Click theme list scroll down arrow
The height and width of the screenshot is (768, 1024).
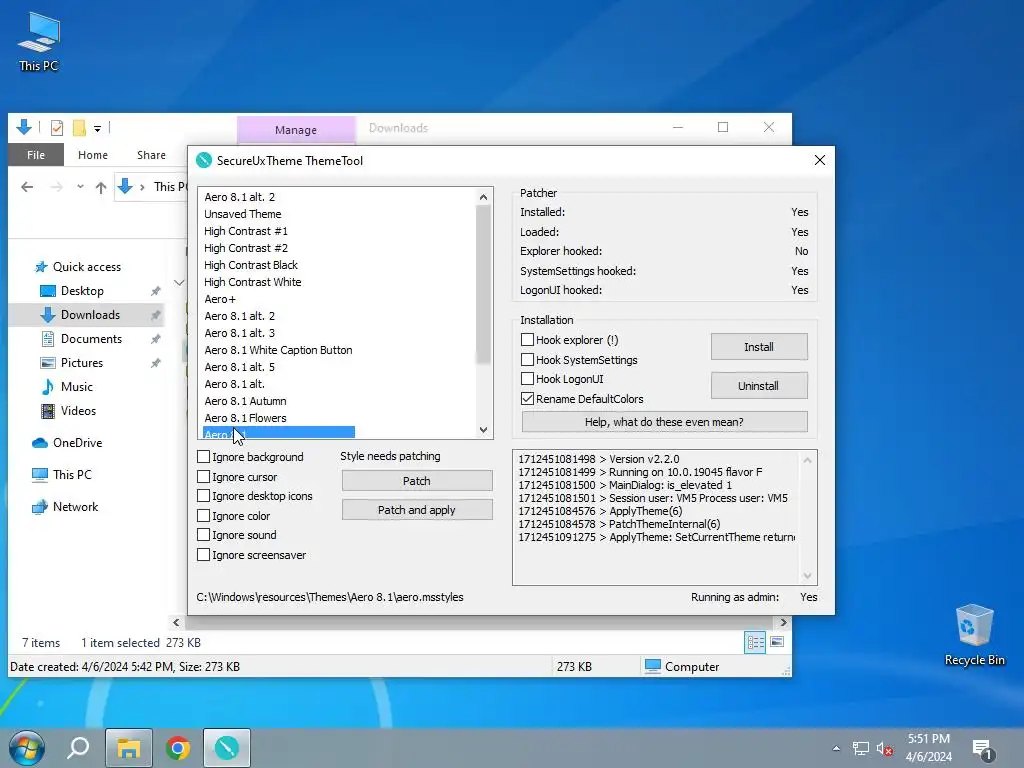pos(483,430)
